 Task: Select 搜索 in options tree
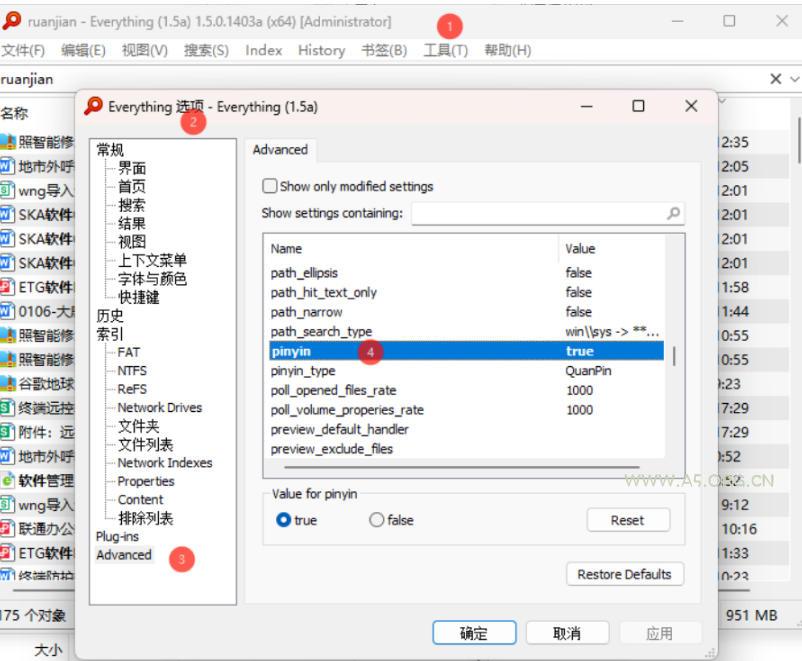(x=132, y=205)
